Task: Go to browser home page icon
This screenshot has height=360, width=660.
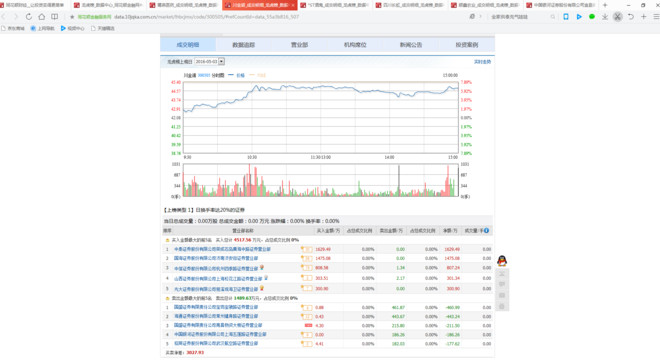Action: (x=41, y=17)
